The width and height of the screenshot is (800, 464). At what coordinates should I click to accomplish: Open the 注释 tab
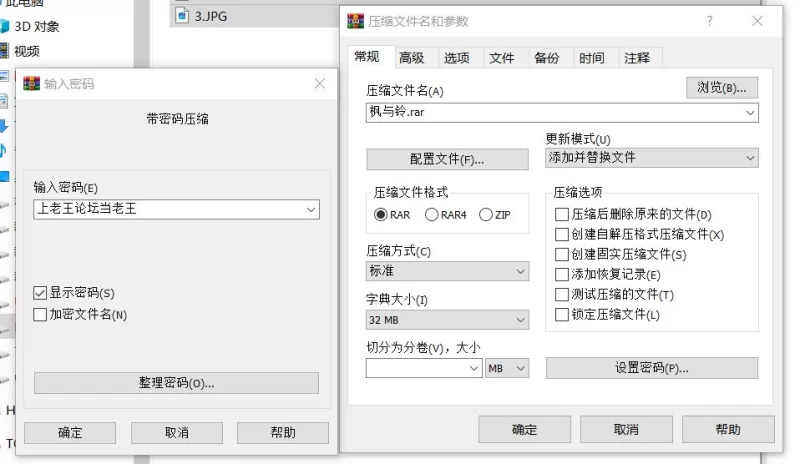[637, 58]
